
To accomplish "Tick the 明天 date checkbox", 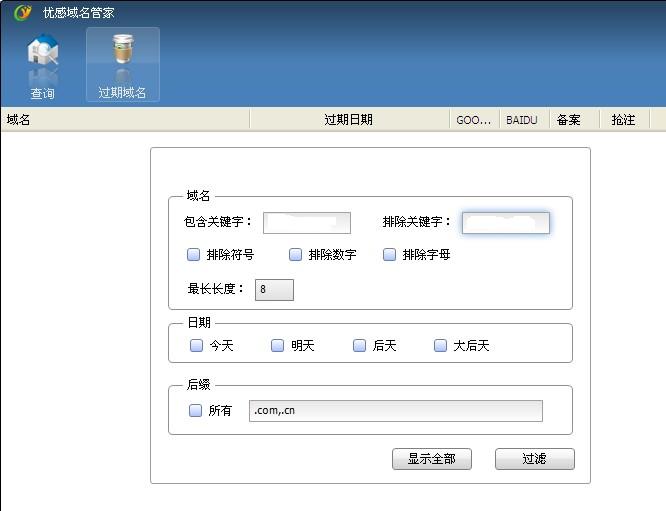I will click(x=278, y=346).
